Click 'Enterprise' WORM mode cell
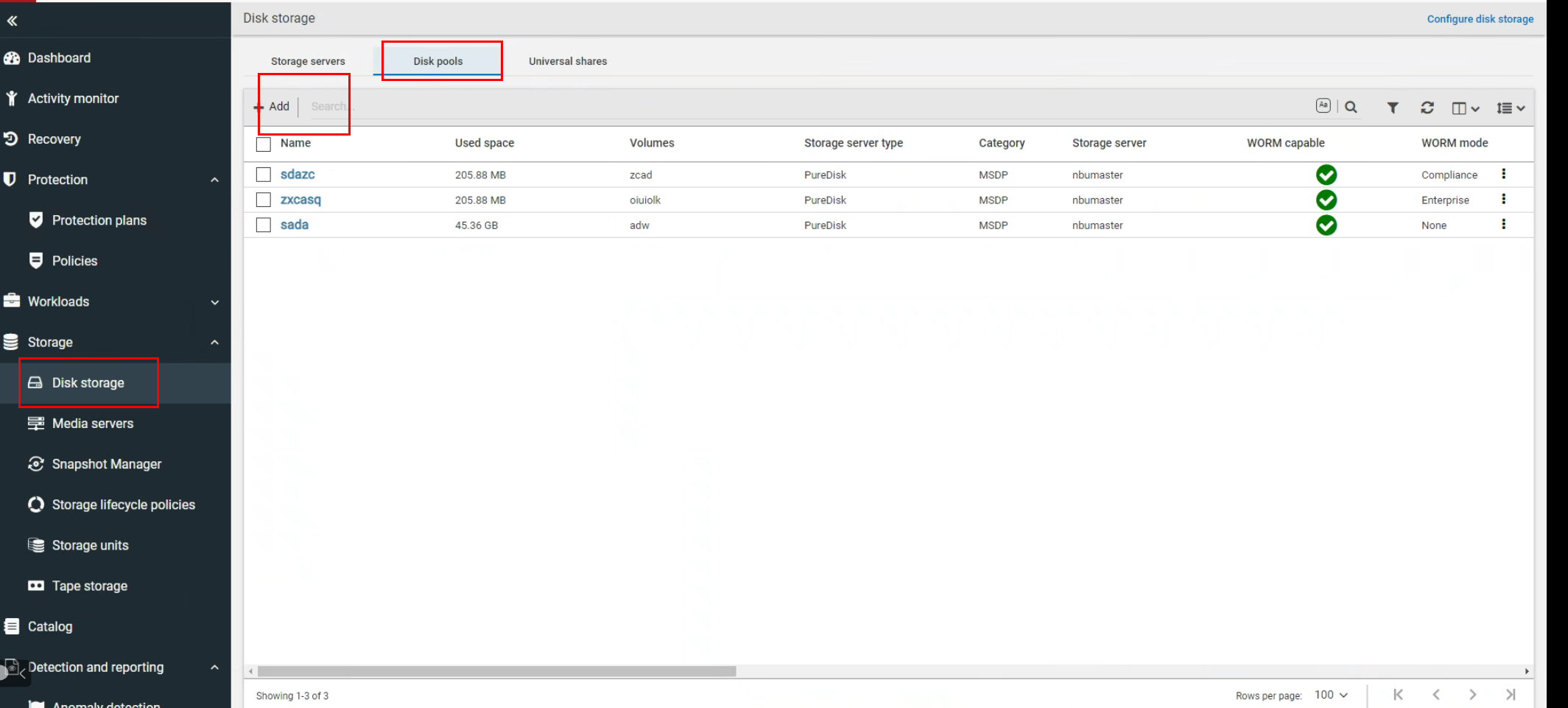This screenshot has width=1568, height=708. click(1445, 200)
